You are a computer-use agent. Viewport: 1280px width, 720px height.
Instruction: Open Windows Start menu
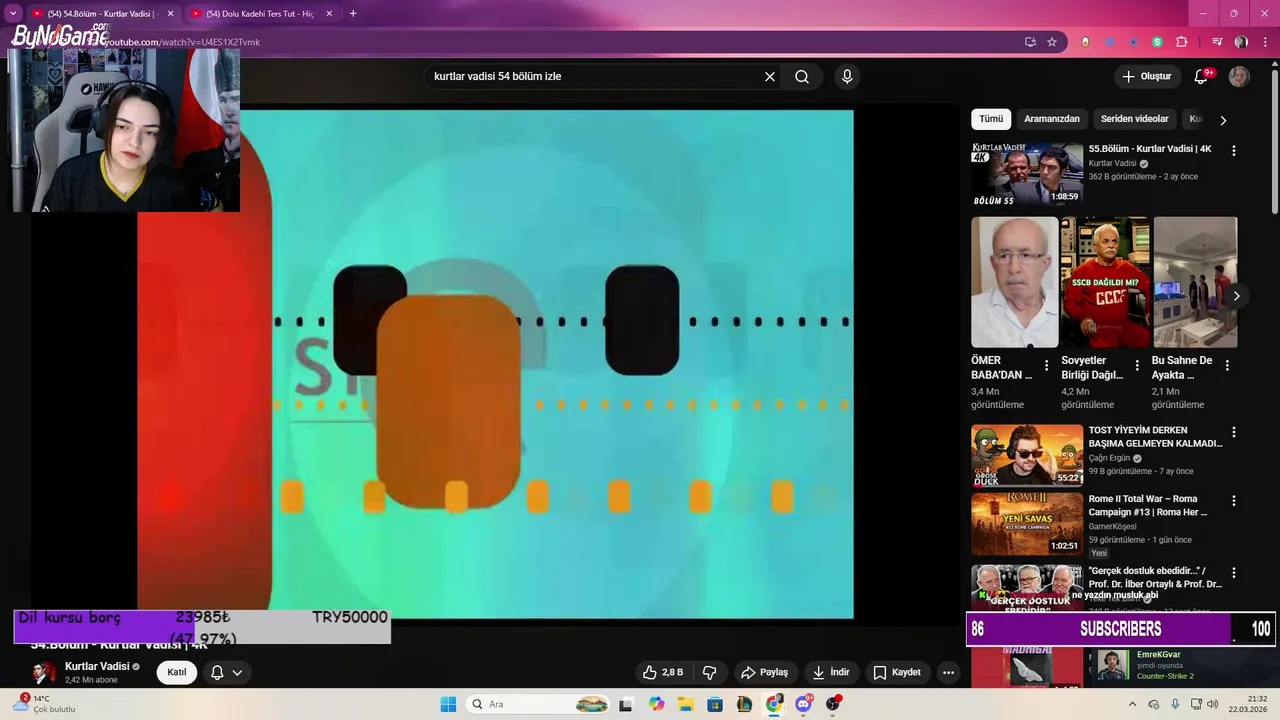coord(448,704)
